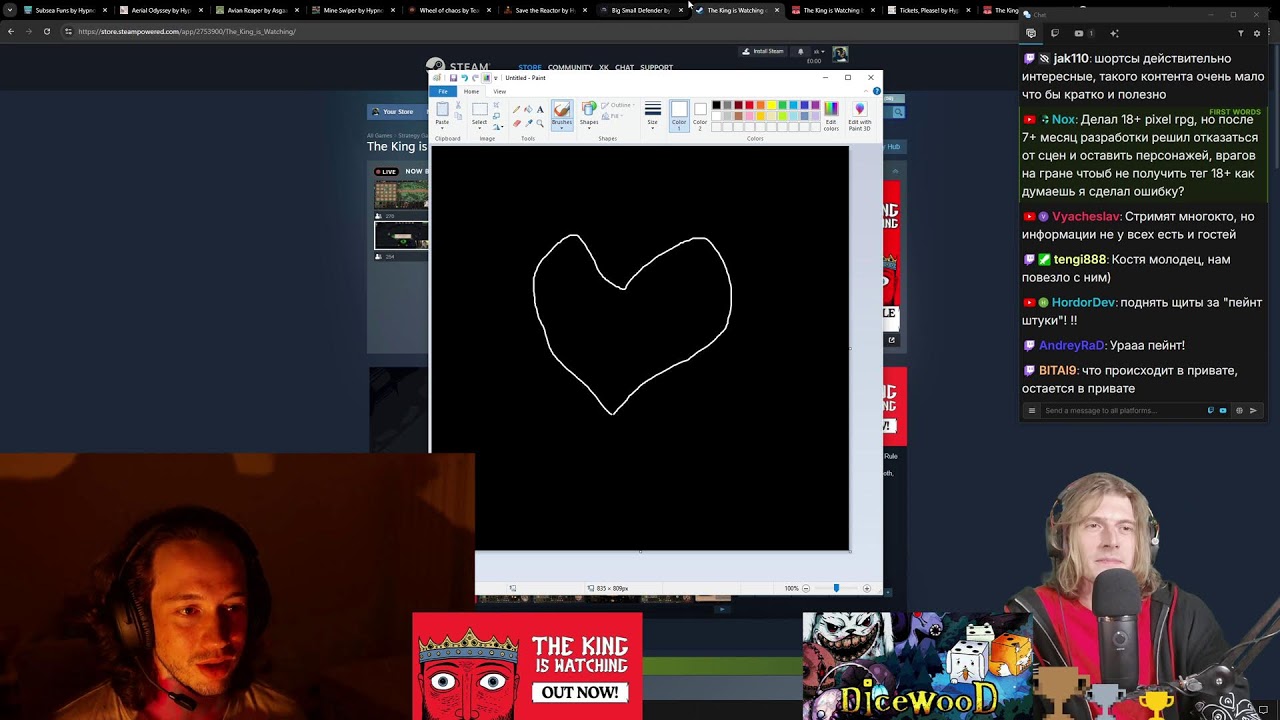Pick the red color swatch in palette
This screenshot has height=720, width=1280.
click(749, 105)
